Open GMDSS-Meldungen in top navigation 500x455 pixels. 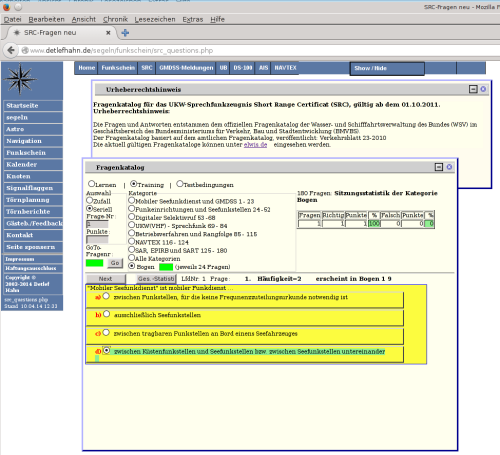click(186, 68)
